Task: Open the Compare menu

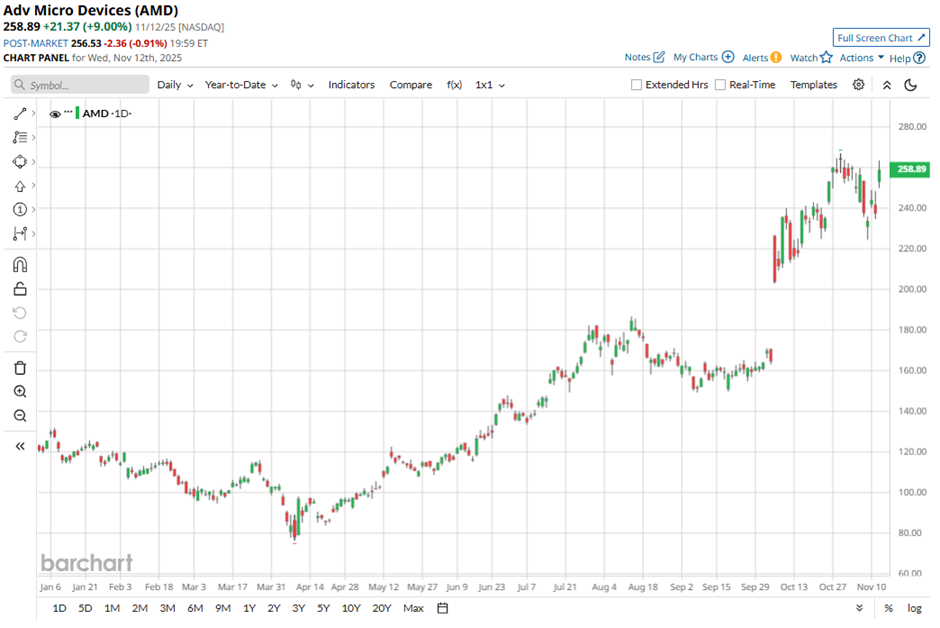Action: [411, 85]
